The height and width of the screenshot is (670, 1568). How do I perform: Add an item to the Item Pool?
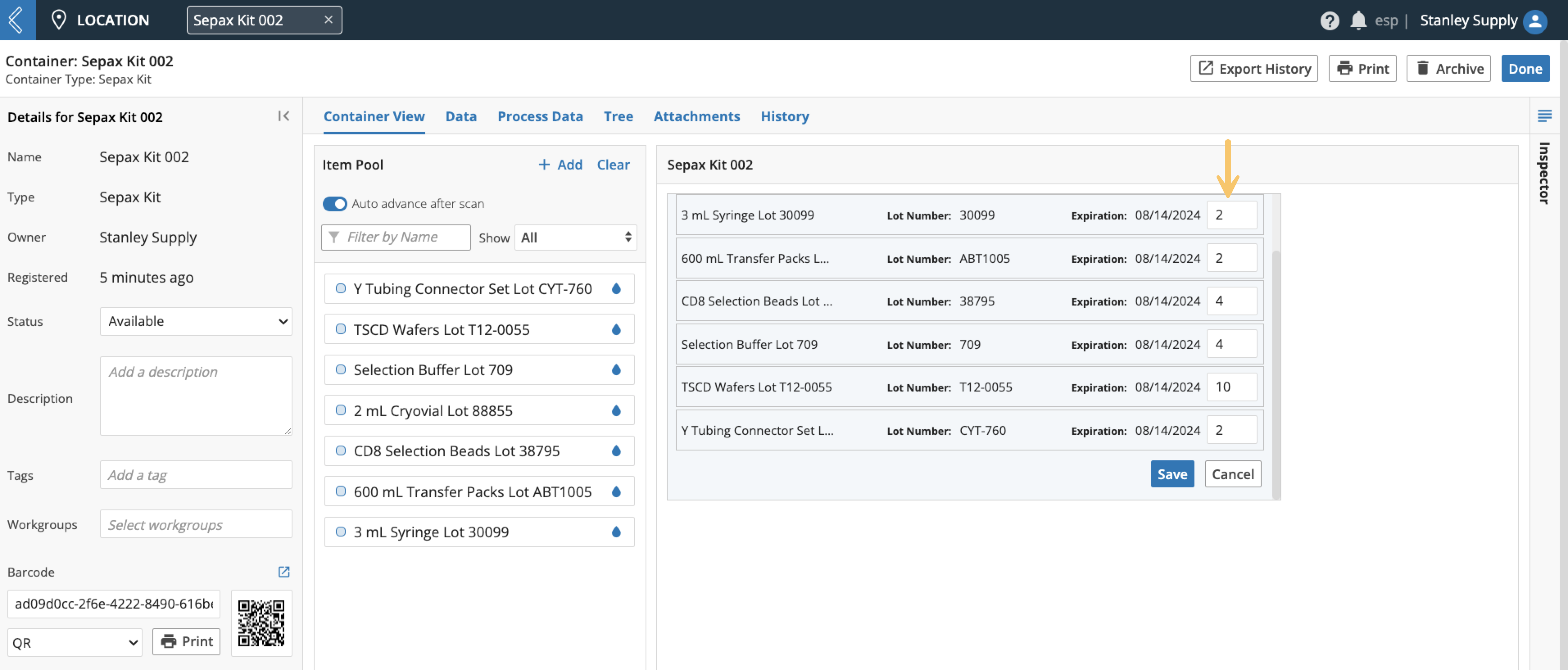(x=560, y=164)
